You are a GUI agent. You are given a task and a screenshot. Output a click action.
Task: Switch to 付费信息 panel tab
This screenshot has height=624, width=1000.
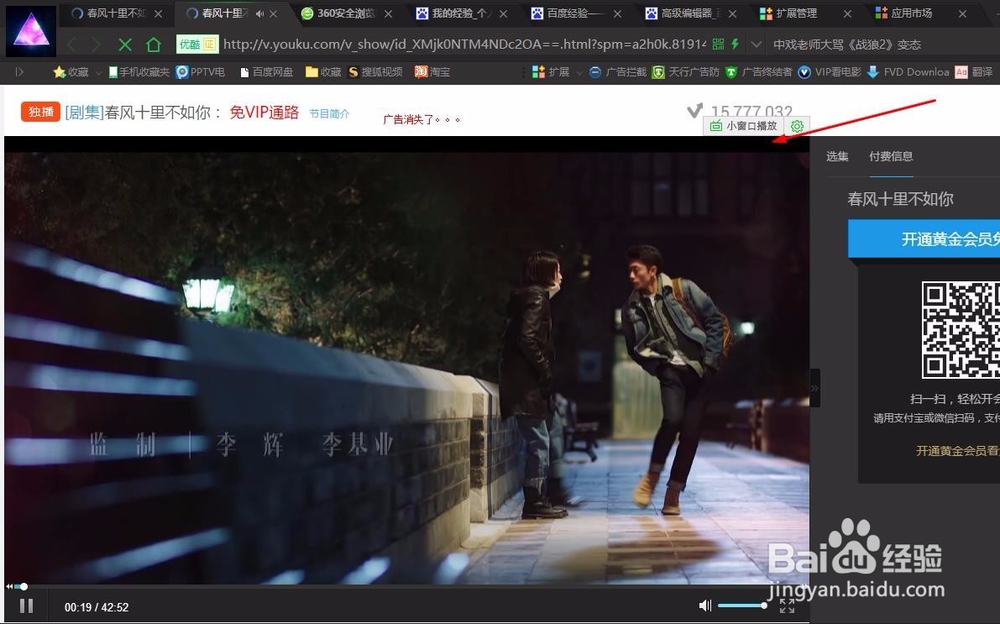tap(891, 156)
